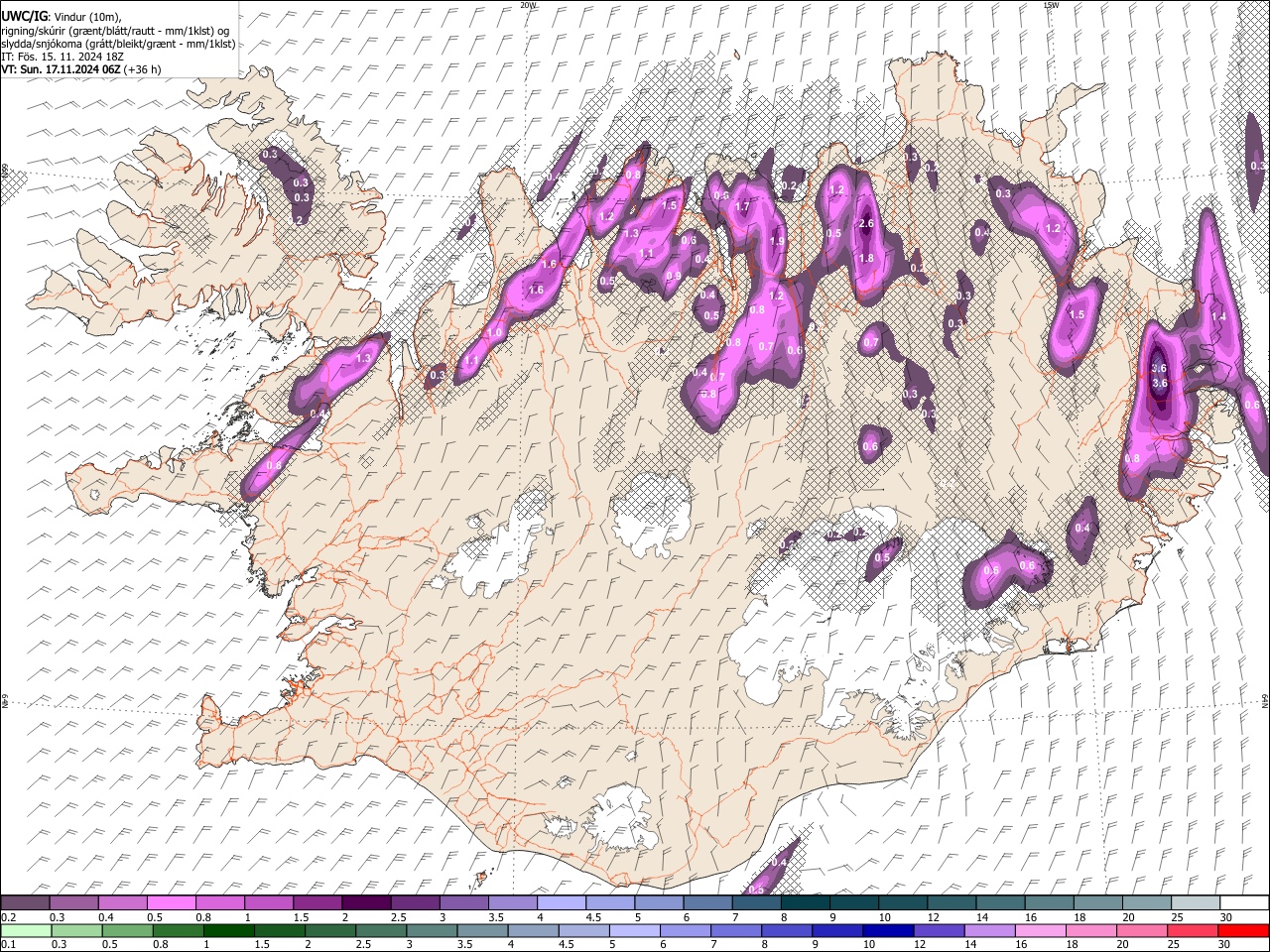Click the '1.7' snowfall value on the map
The width and height of the screenshot is (1270, 952).
742,206
